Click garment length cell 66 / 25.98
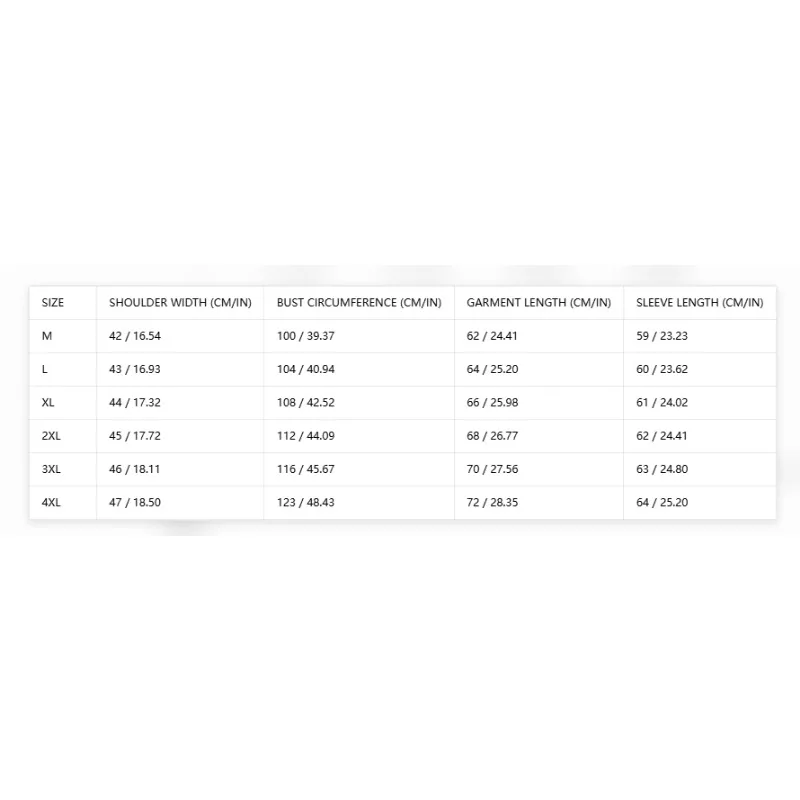Screen dimensions: 800x800 pyautogui.click(x=492, y=403)
